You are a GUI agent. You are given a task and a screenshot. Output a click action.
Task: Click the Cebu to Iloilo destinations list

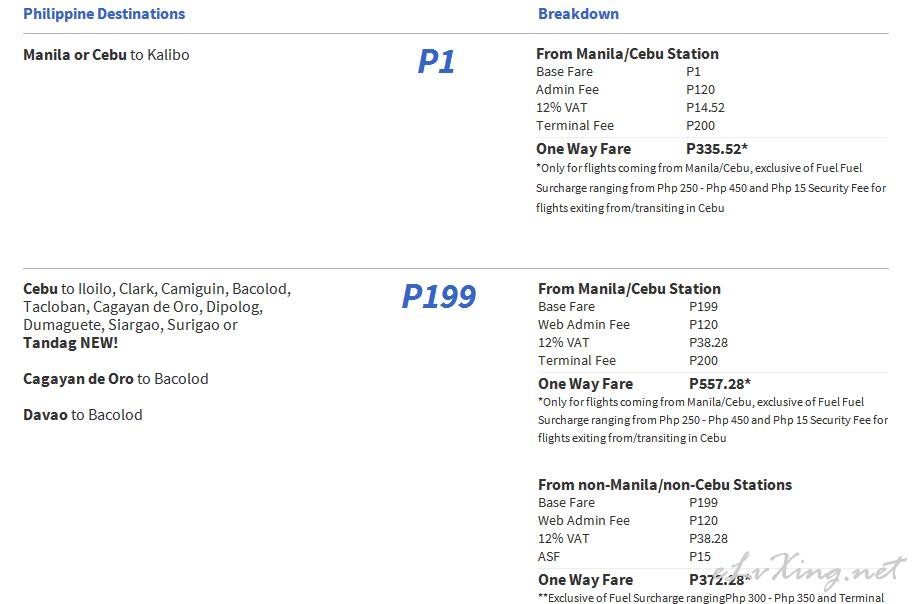pyautogui.click(x=157, y=316)
